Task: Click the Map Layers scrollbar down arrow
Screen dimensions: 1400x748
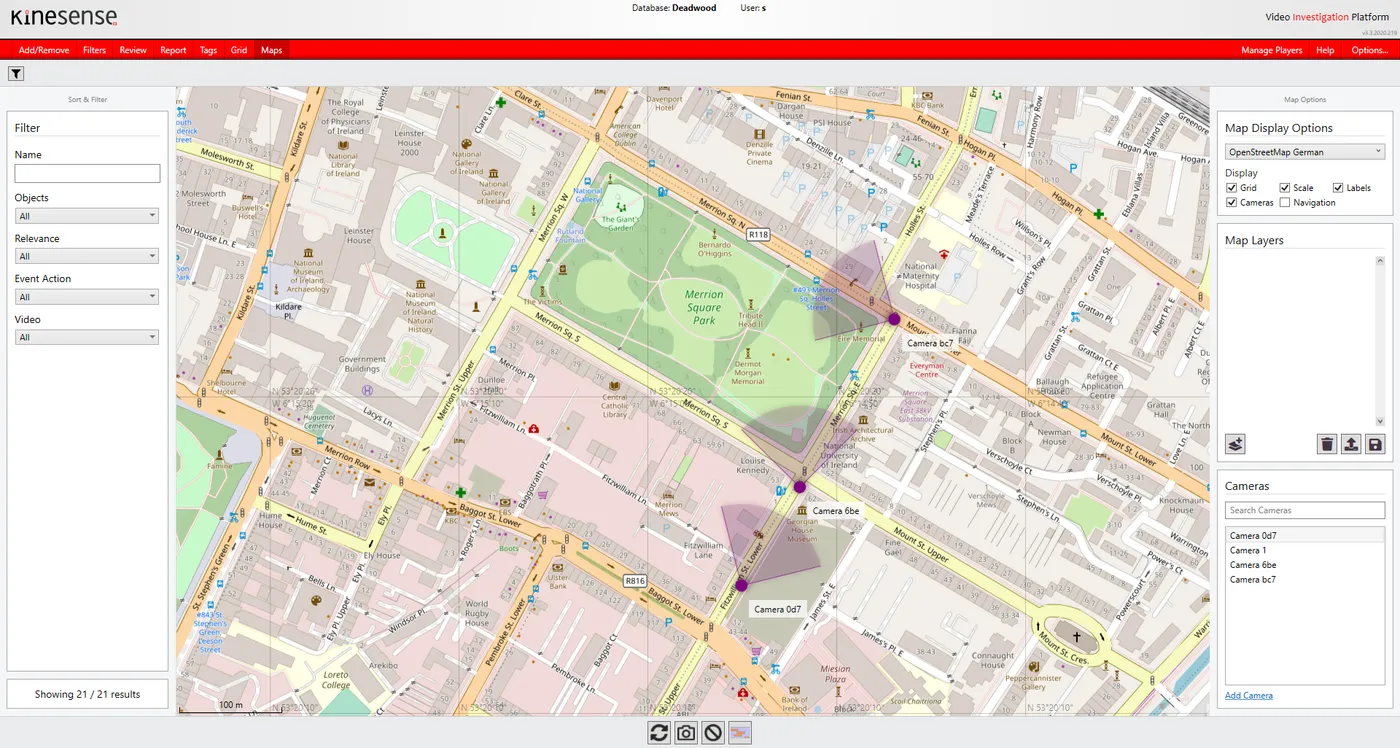Action: coord(1381,421)
